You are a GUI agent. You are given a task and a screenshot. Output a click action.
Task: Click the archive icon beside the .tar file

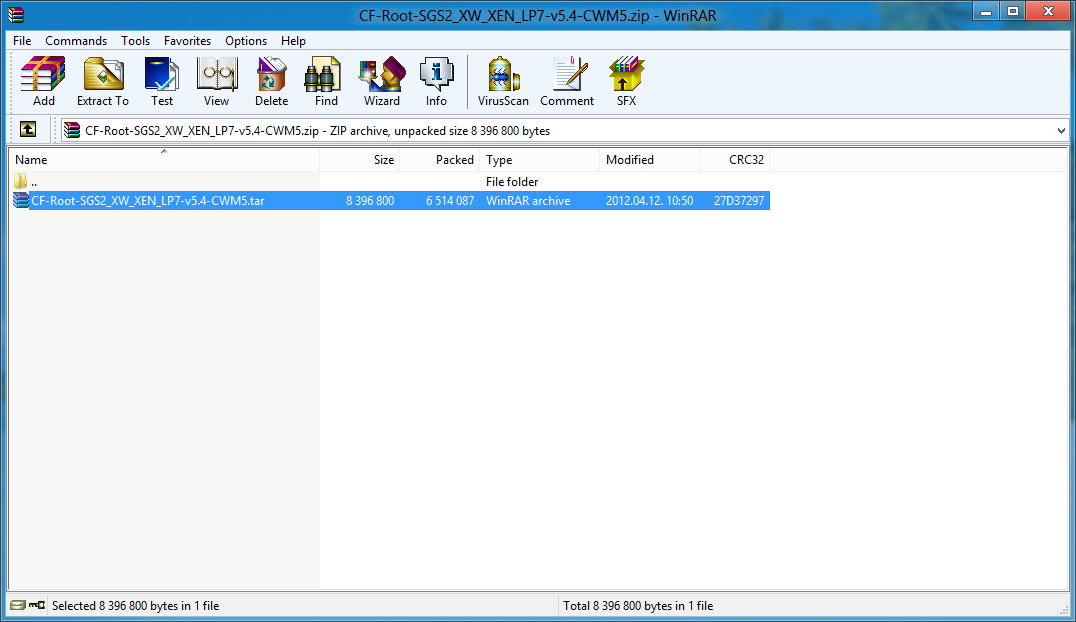pos(21,200)
